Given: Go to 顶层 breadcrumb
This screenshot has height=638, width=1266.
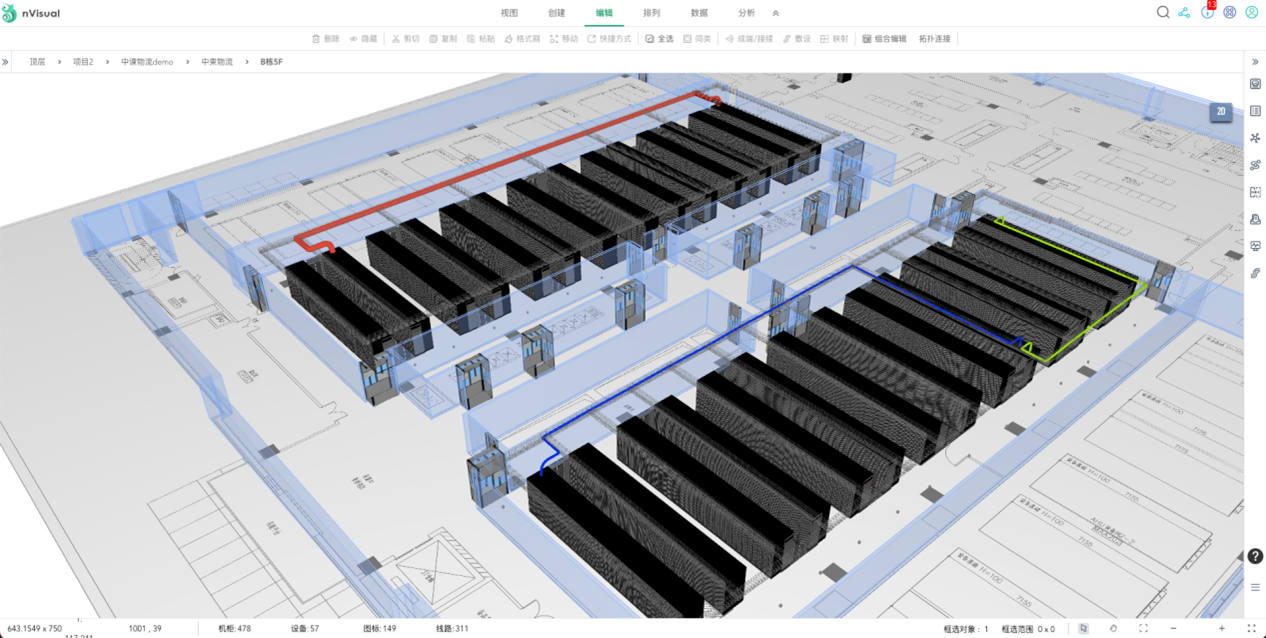Looking at the screenshot, I should point(37,62).
